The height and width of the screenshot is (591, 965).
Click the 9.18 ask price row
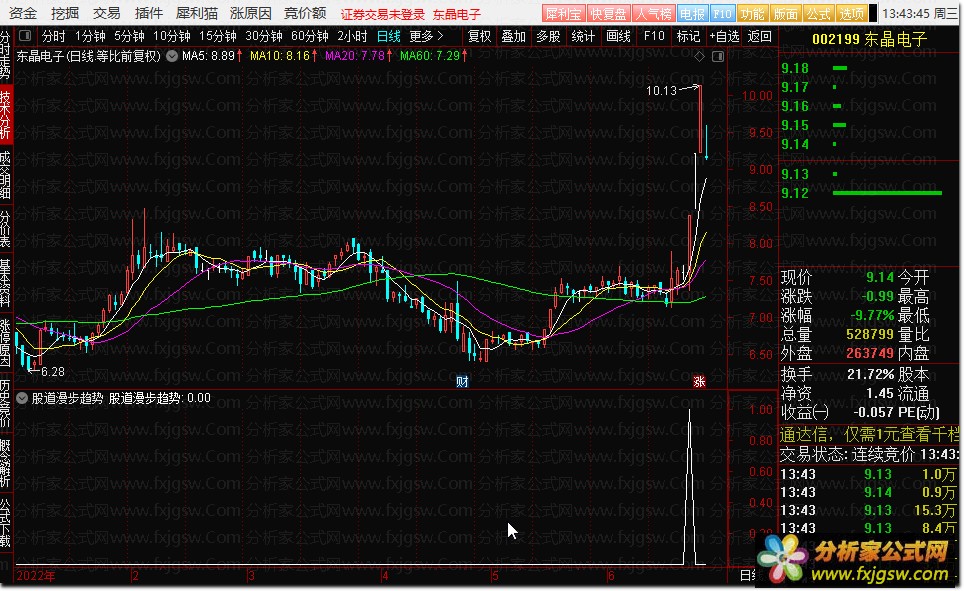click(x=870, y=68)
